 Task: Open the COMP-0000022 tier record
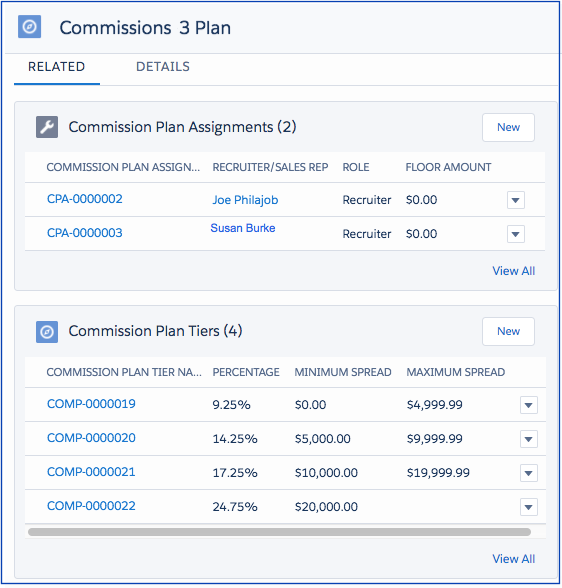click(x=91, y=506)
